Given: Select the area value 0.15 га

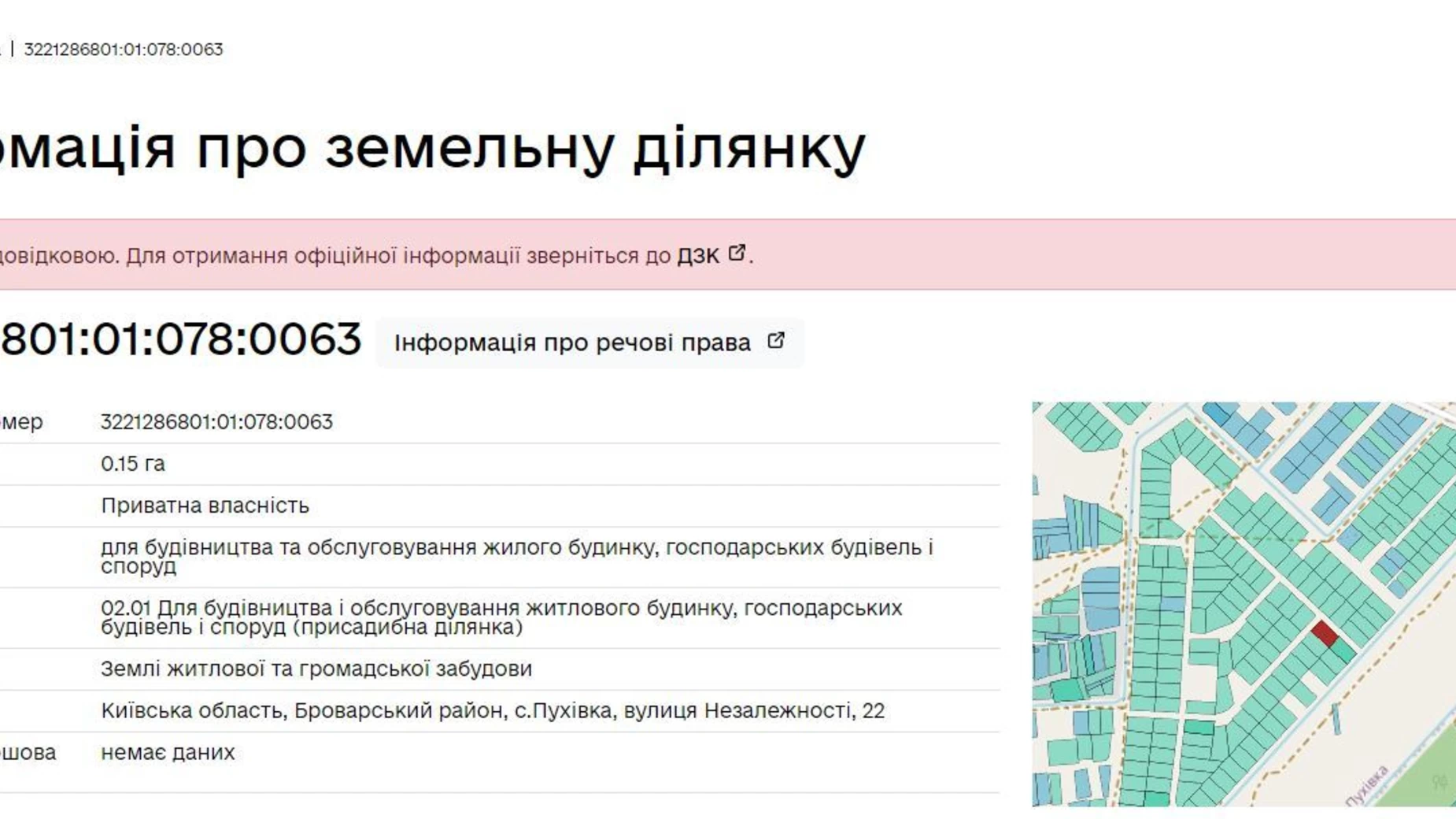Looking at the screenshot, I should pyautogui.click(x=133, y=464).
